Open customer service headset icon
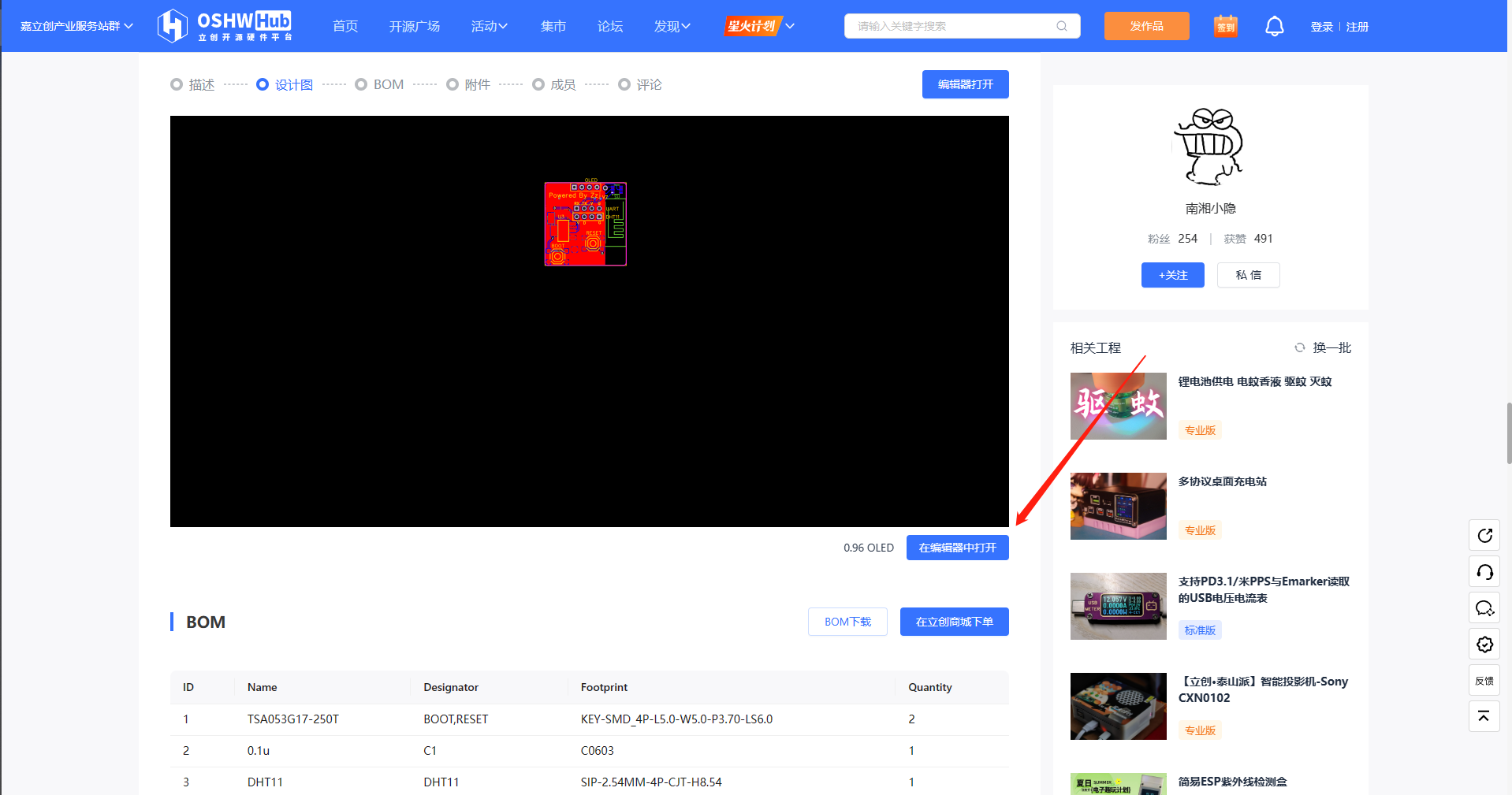1512x795 pixels. pyautogui.click(x=1484, y=572)
